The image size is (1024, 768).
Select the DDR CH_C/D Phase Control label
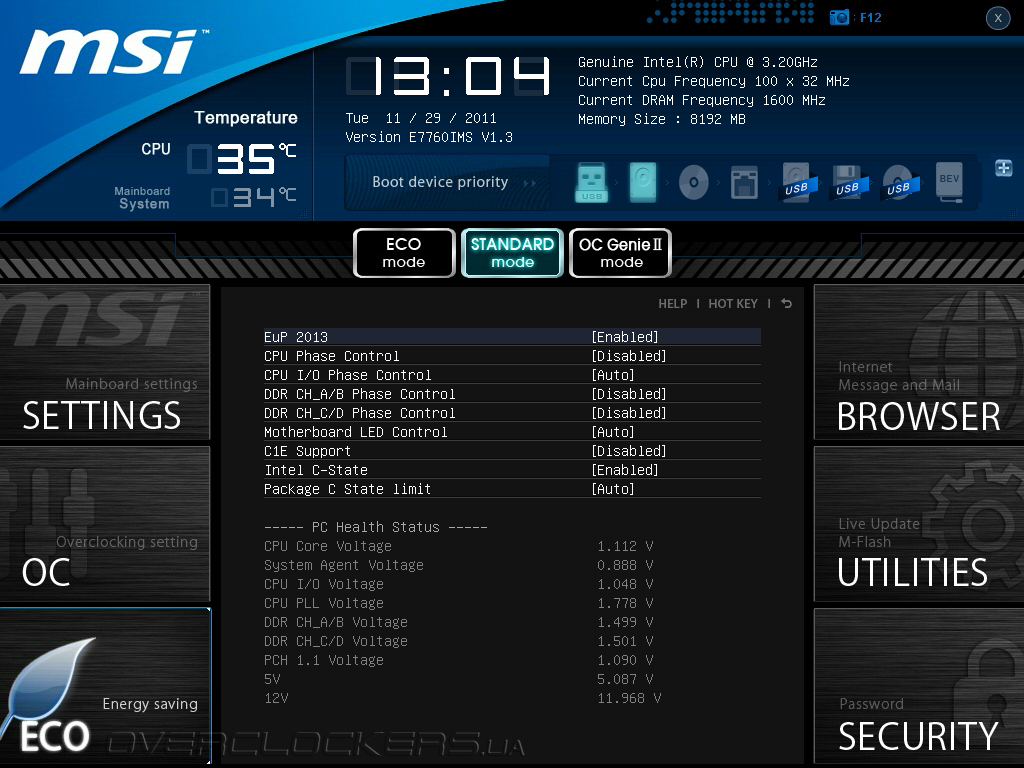[360, 413]
